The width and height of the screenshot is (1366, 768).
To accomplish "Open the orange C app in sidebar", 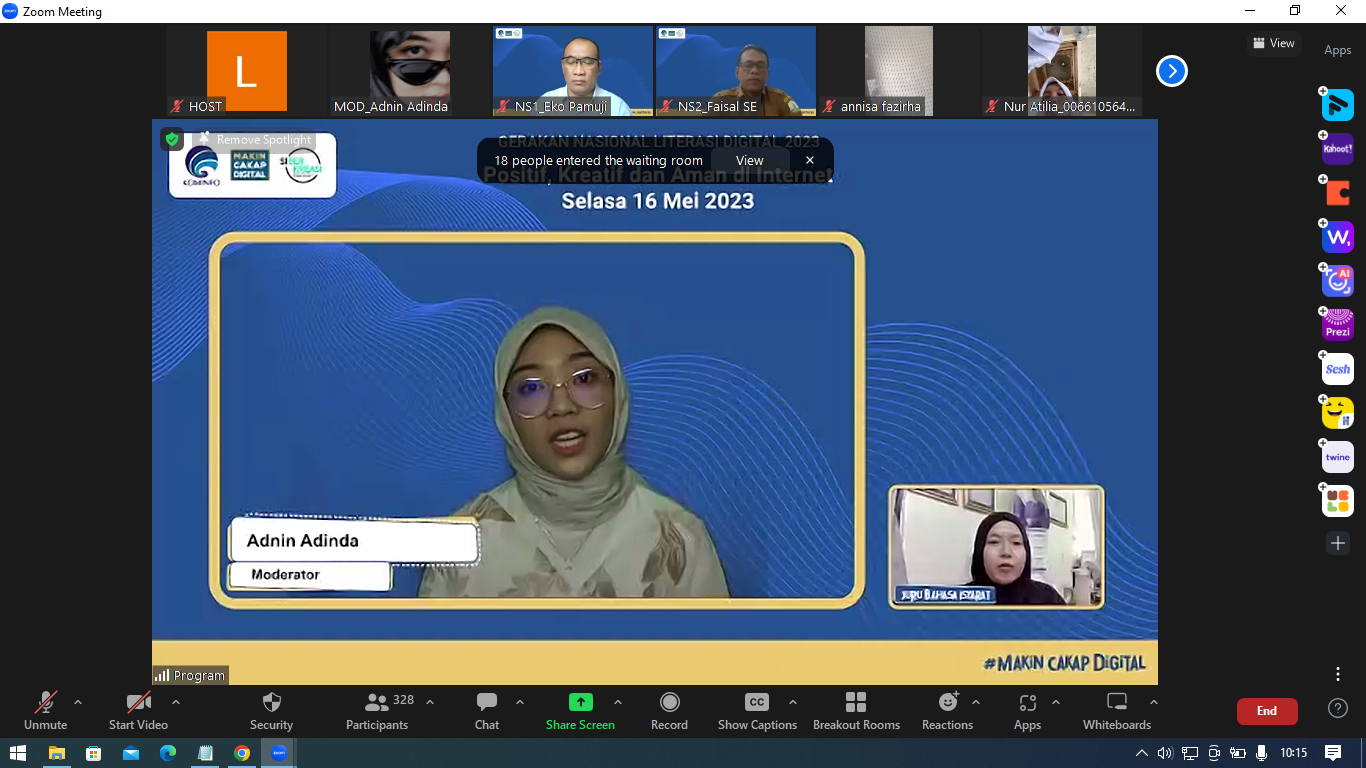I will click(x=1338, y=193).
